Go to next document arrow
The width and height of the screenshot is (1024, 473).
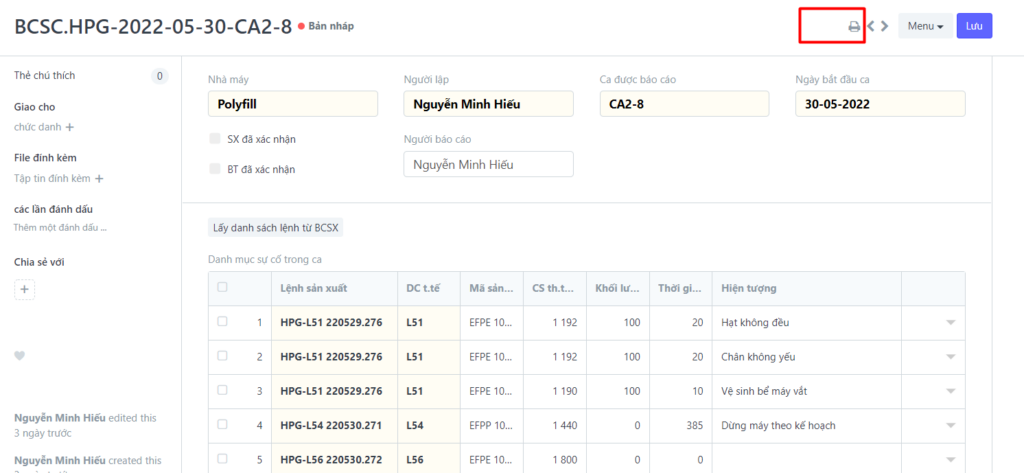click(x=885, y=26)
